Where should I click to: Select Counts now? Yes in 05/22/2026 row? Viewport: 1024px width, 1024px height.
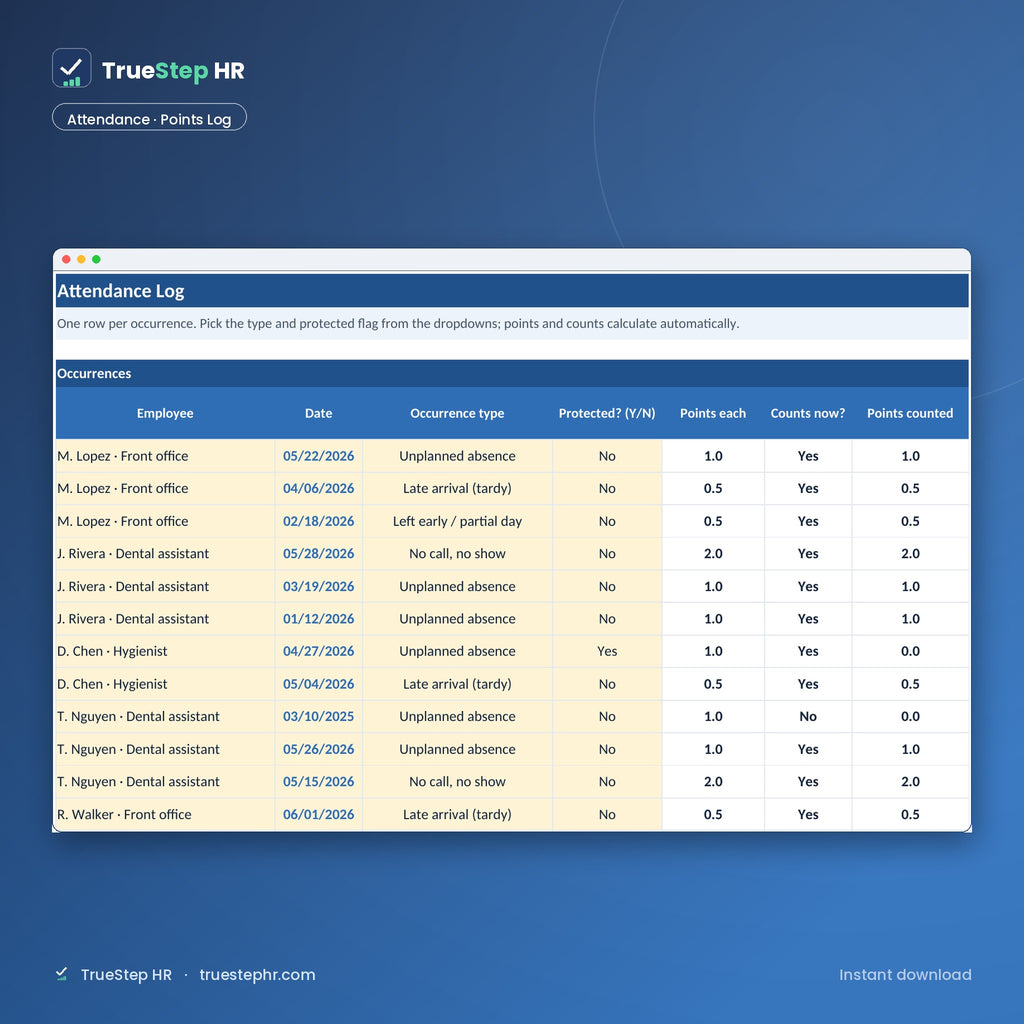808,456
